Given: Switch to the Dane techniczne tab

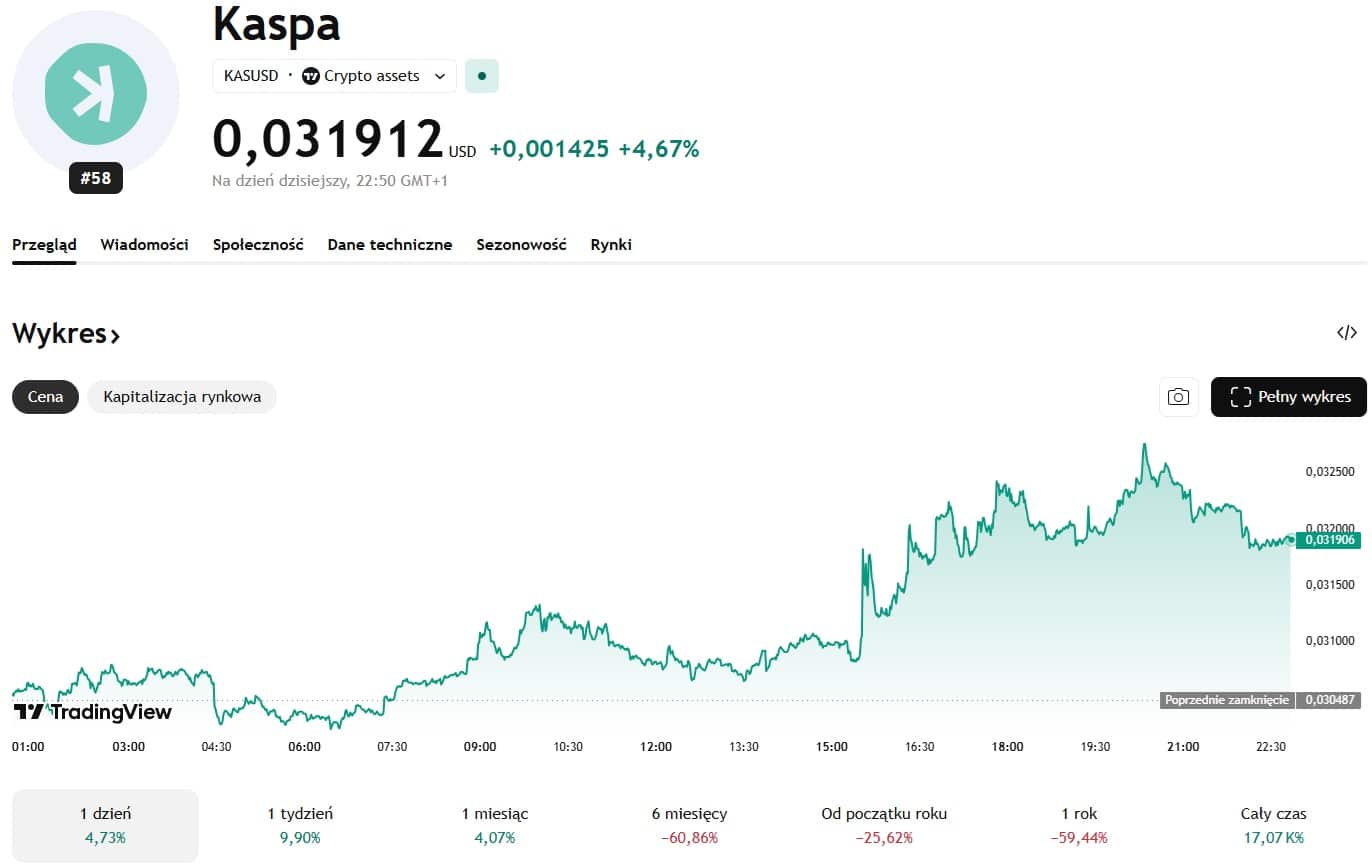Looking at the screenshot, I should tap(389, 244).
